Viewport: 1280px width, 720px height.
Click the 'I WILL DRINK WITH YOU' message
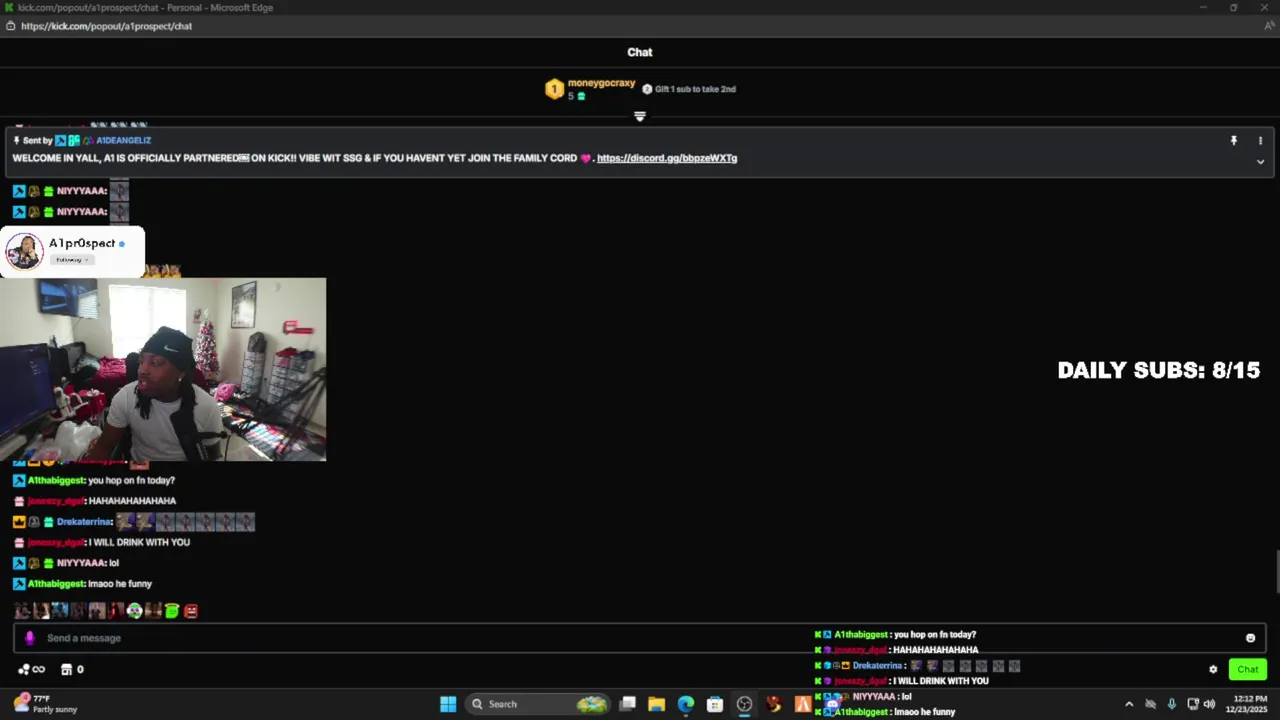point(140,542)
